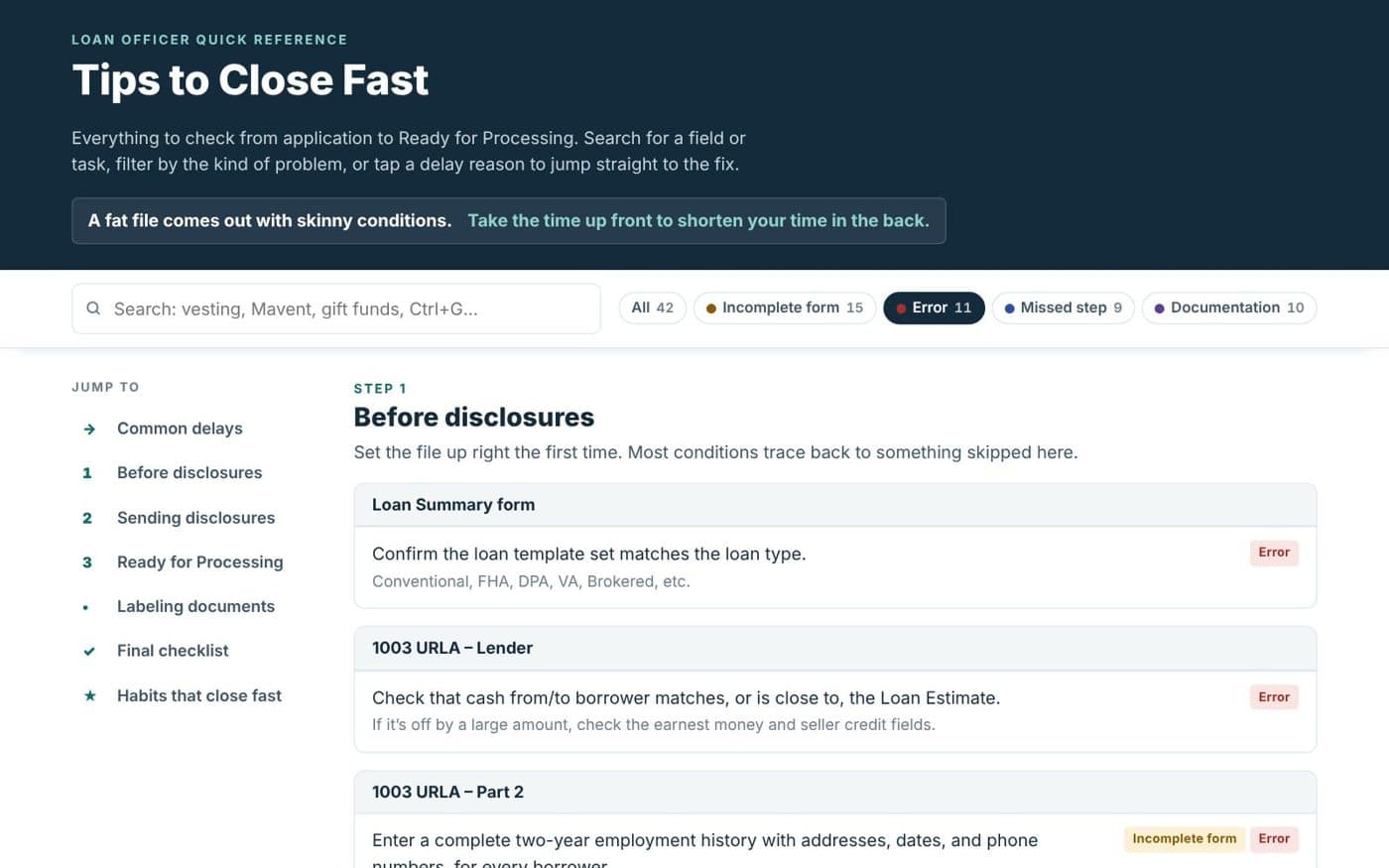Click Error tag on cash from/to borrower row
This screenshot has height=868, width=1389.
point(1274,697)
